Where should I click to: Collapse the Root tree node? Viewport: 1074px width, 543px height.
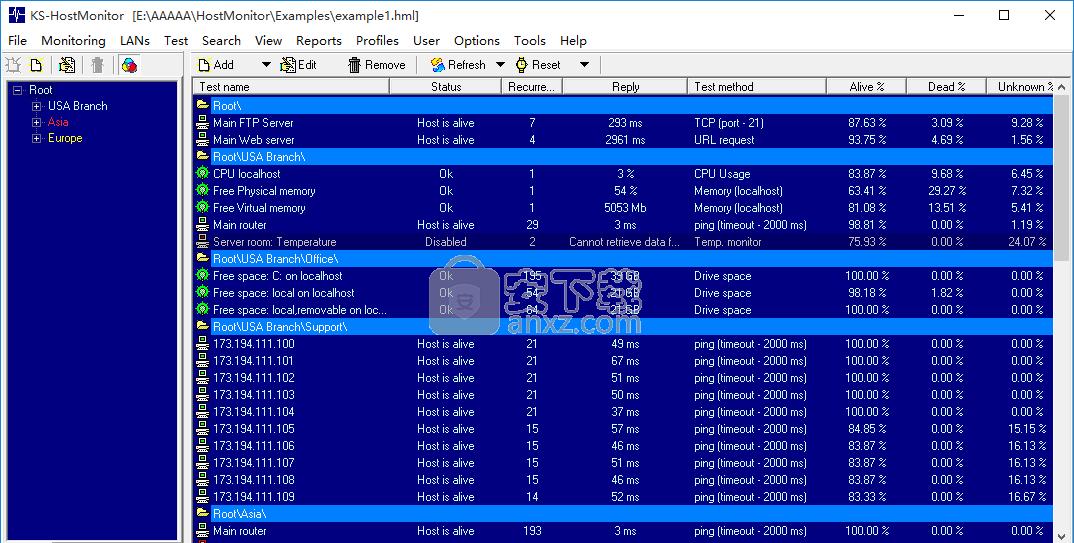click(17, 90)
